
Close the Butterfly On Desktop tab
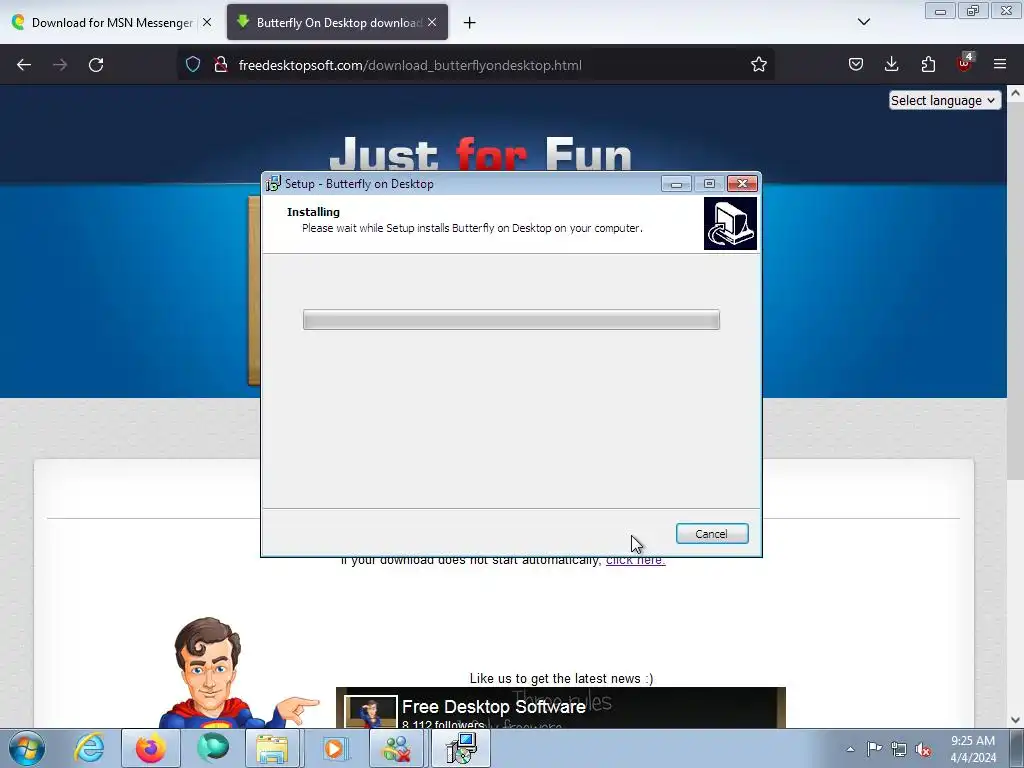432,22
